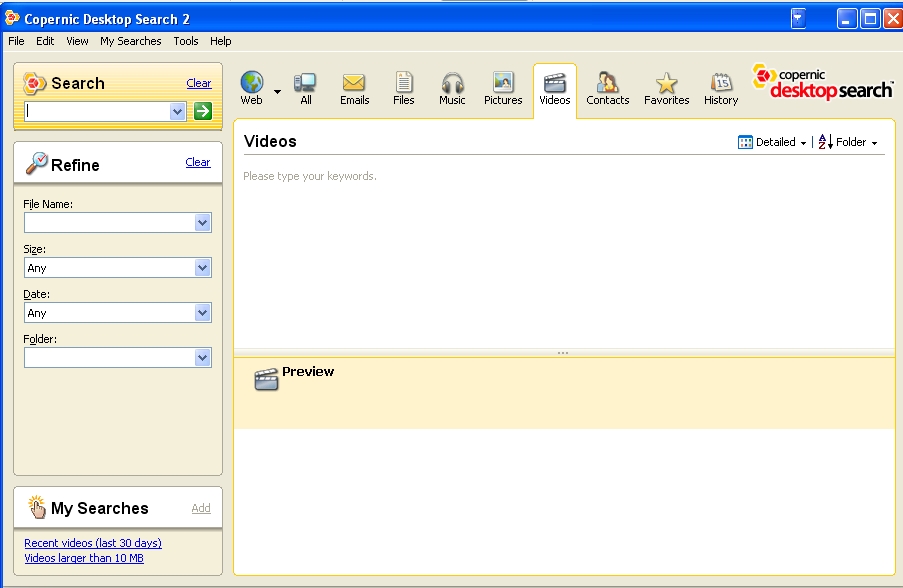Open the View menu
Viewport: 903px width, 588px height.
77,41
